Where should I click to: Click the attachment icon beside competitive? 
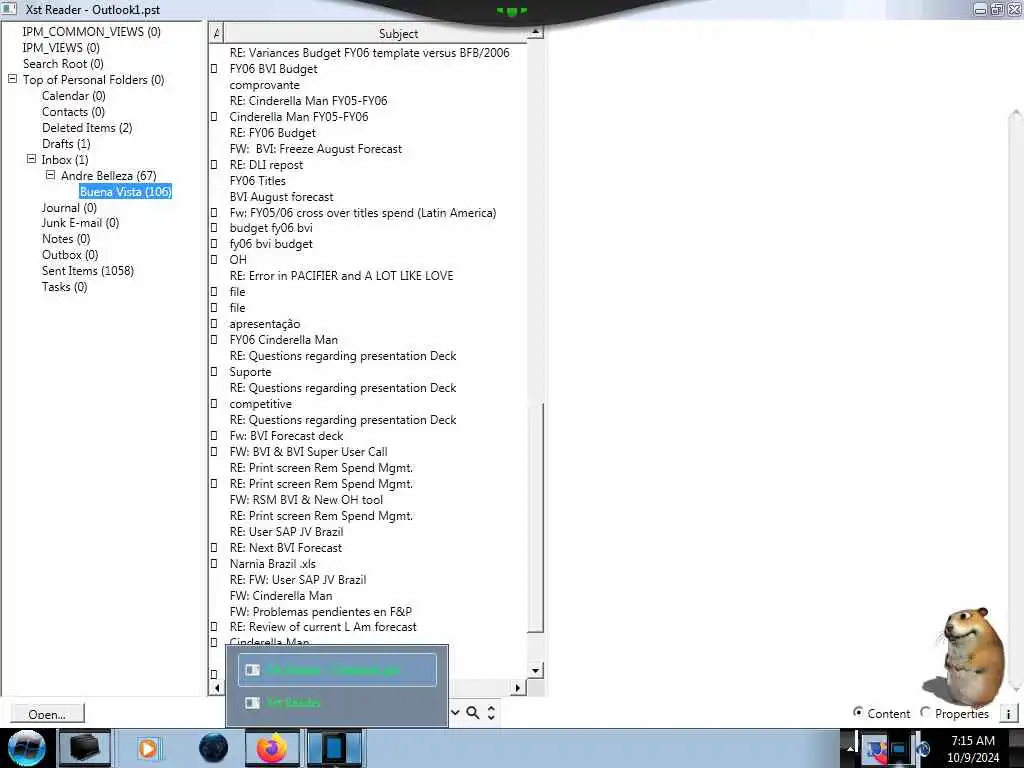point(214,404)
